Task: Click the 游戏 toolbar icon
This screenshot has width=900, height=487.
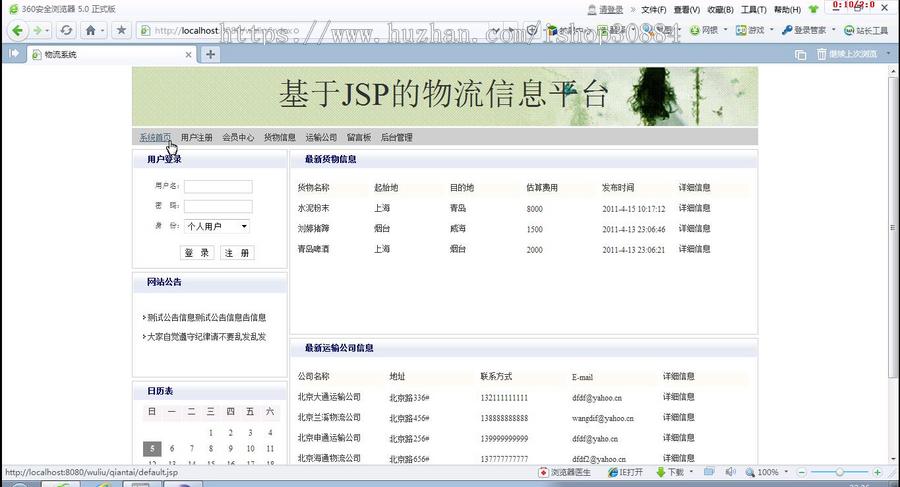Action: click(x=750, y=30)
